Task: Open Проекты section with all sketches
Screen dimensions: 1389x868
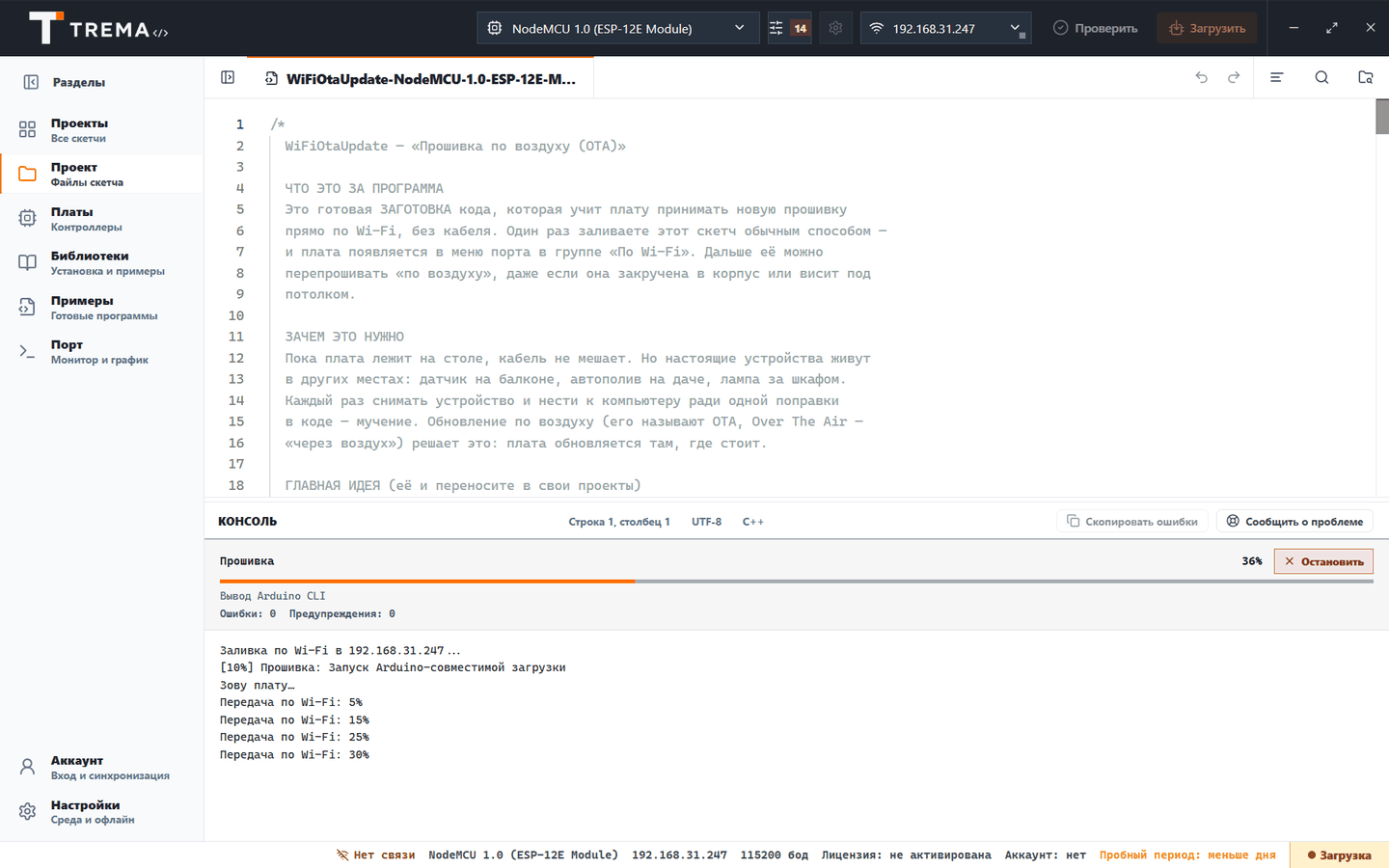Action: click(x=101, y=130)
